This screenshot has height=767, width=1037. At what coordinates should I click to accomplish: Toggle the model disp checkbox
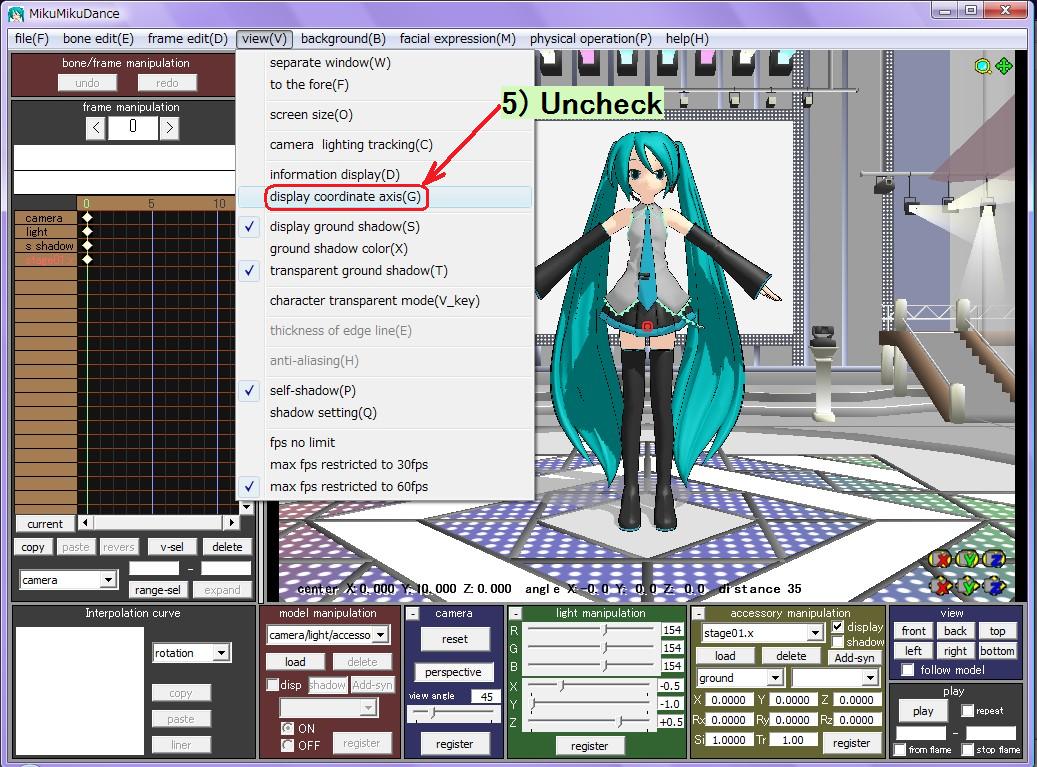coord(272,685)
